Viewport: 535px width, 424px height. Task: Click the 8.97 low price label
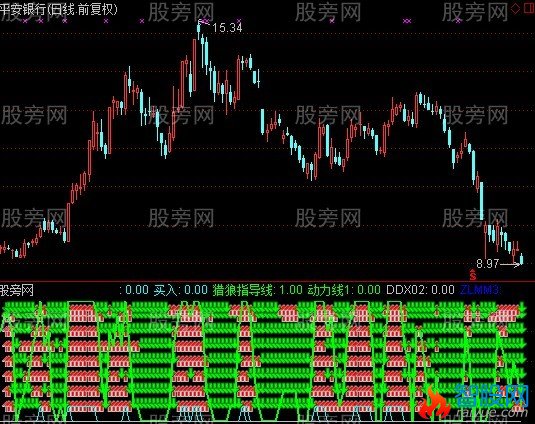[x=488, y=263]
